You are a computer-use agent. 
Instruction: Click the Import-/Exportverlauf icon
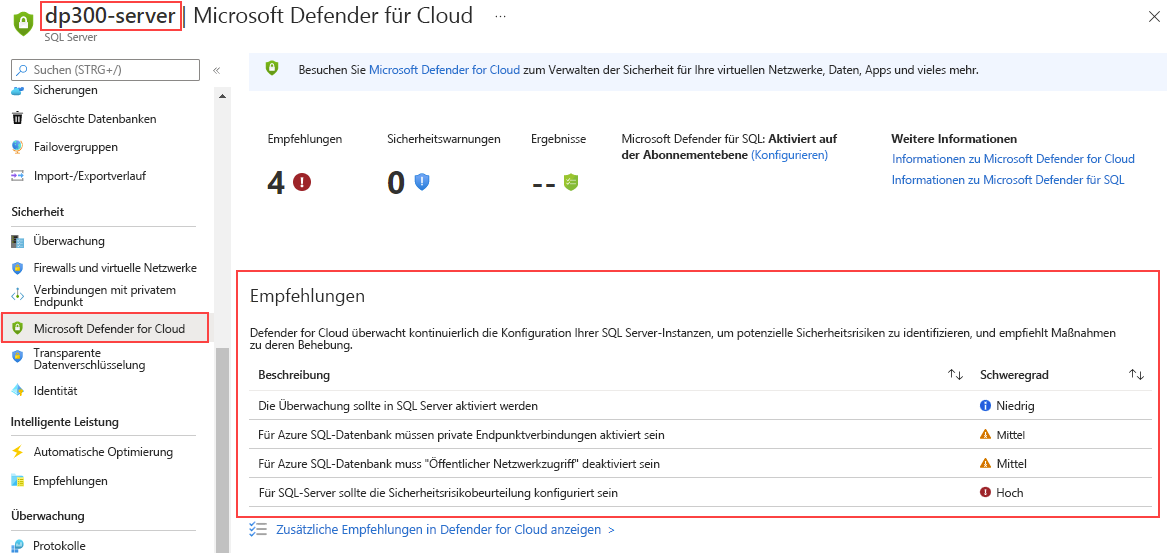[18, 176]
